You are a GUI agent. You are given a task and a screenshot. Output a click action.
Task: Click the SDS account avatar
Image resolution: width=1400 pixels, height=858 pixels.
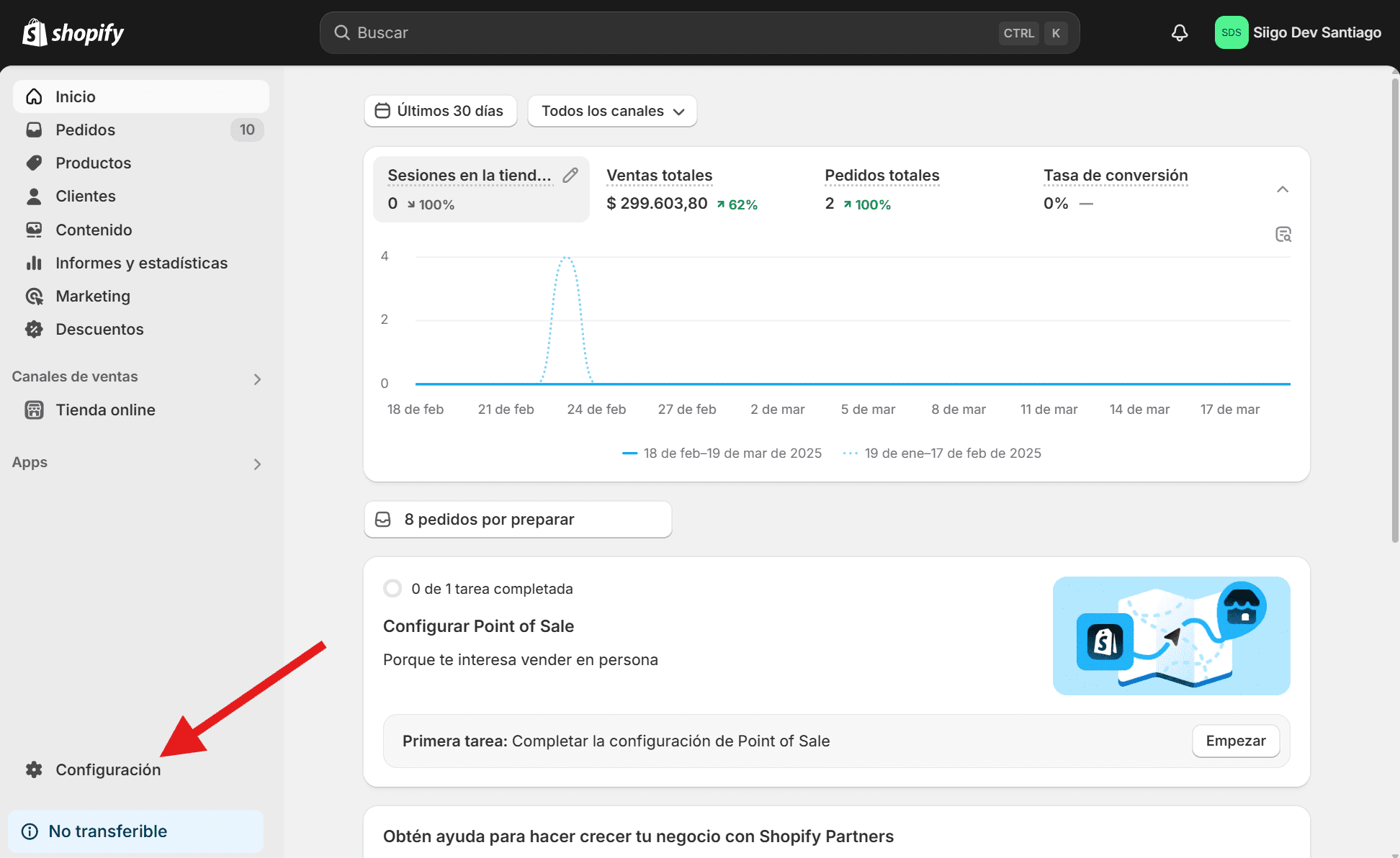[1231, 32]
